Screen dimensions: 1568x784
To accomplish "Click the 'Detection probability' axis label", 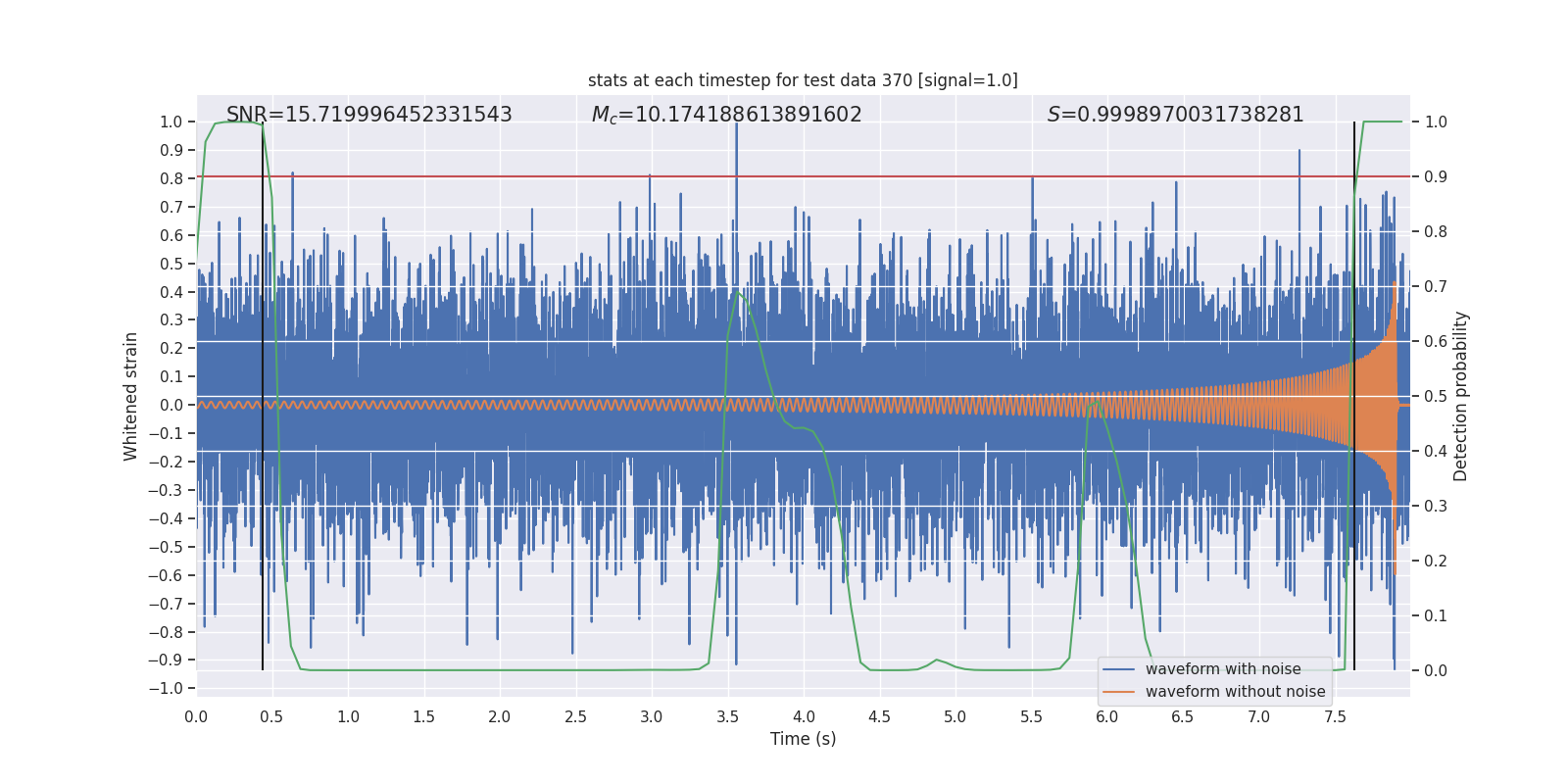I will pos(1461,396).
